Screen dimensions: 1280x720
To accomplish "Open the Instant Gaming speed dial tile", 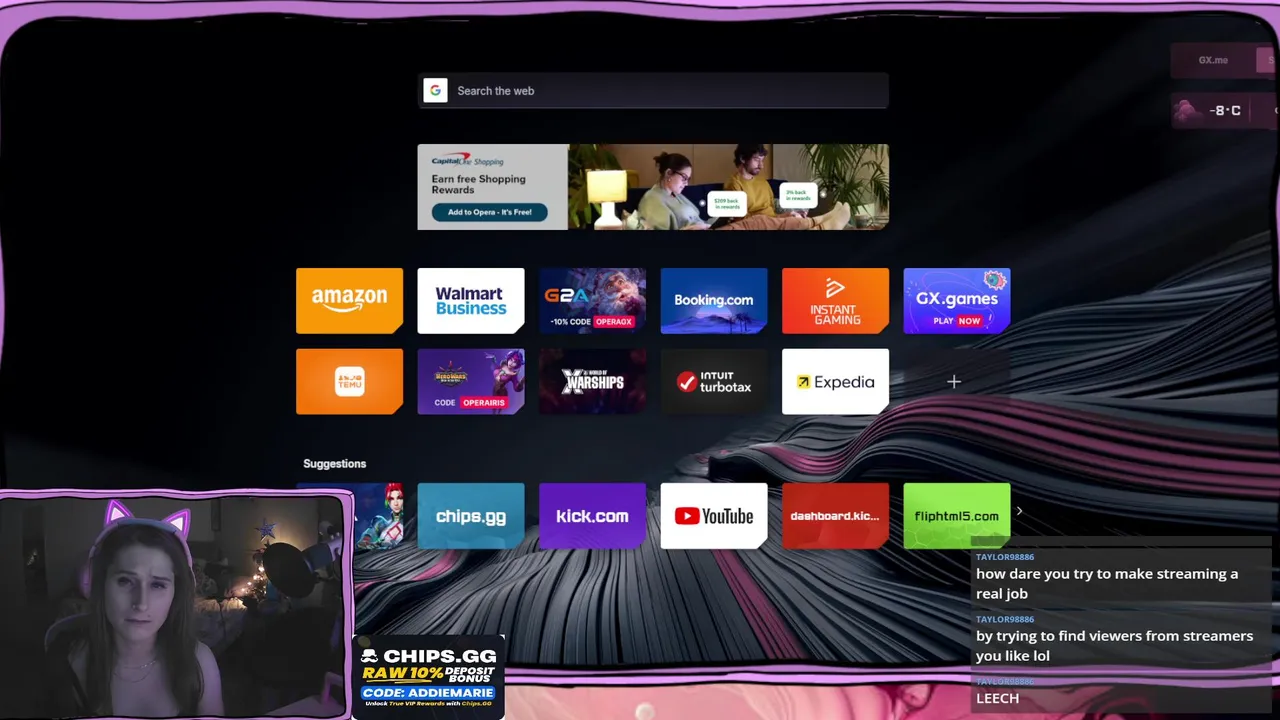I will (835, 300).
